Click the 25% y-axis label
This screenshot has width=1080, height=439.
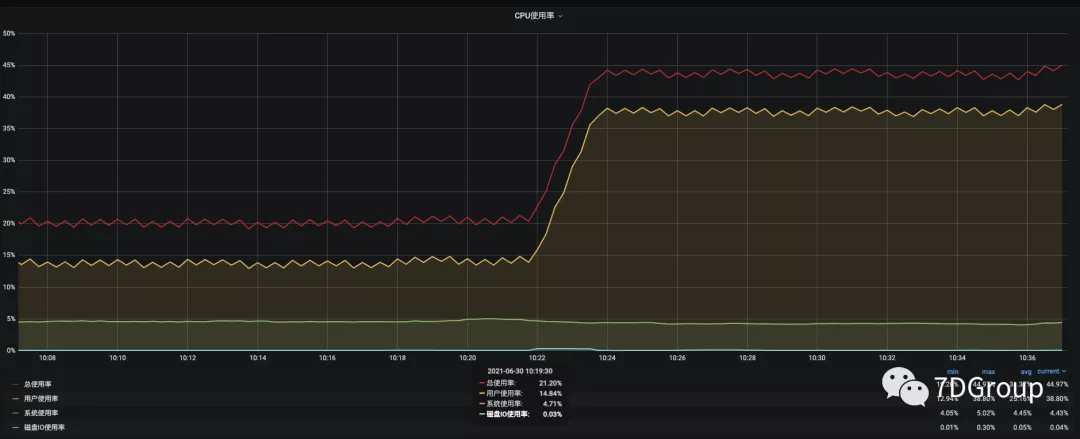coord(8,192)
